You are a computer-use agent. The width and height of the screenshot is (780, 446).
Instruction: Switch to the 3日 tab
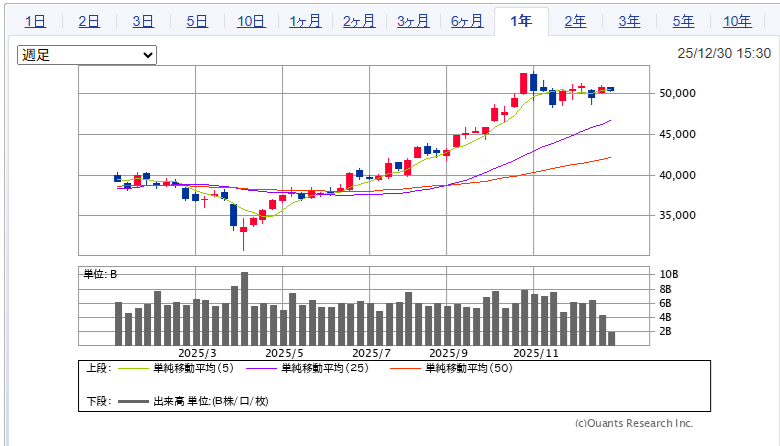[143, 21]
